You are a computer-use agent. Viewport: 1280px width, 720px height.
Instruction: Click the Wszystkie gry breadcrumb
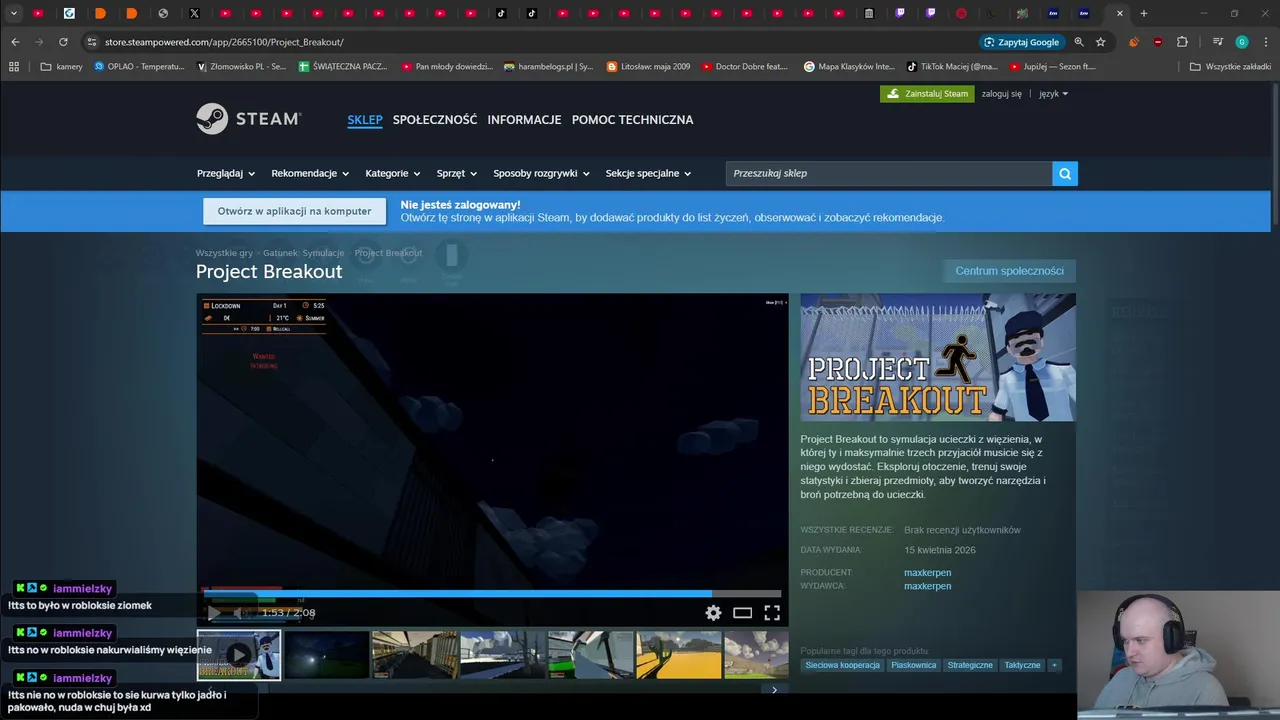click(224, 253)
